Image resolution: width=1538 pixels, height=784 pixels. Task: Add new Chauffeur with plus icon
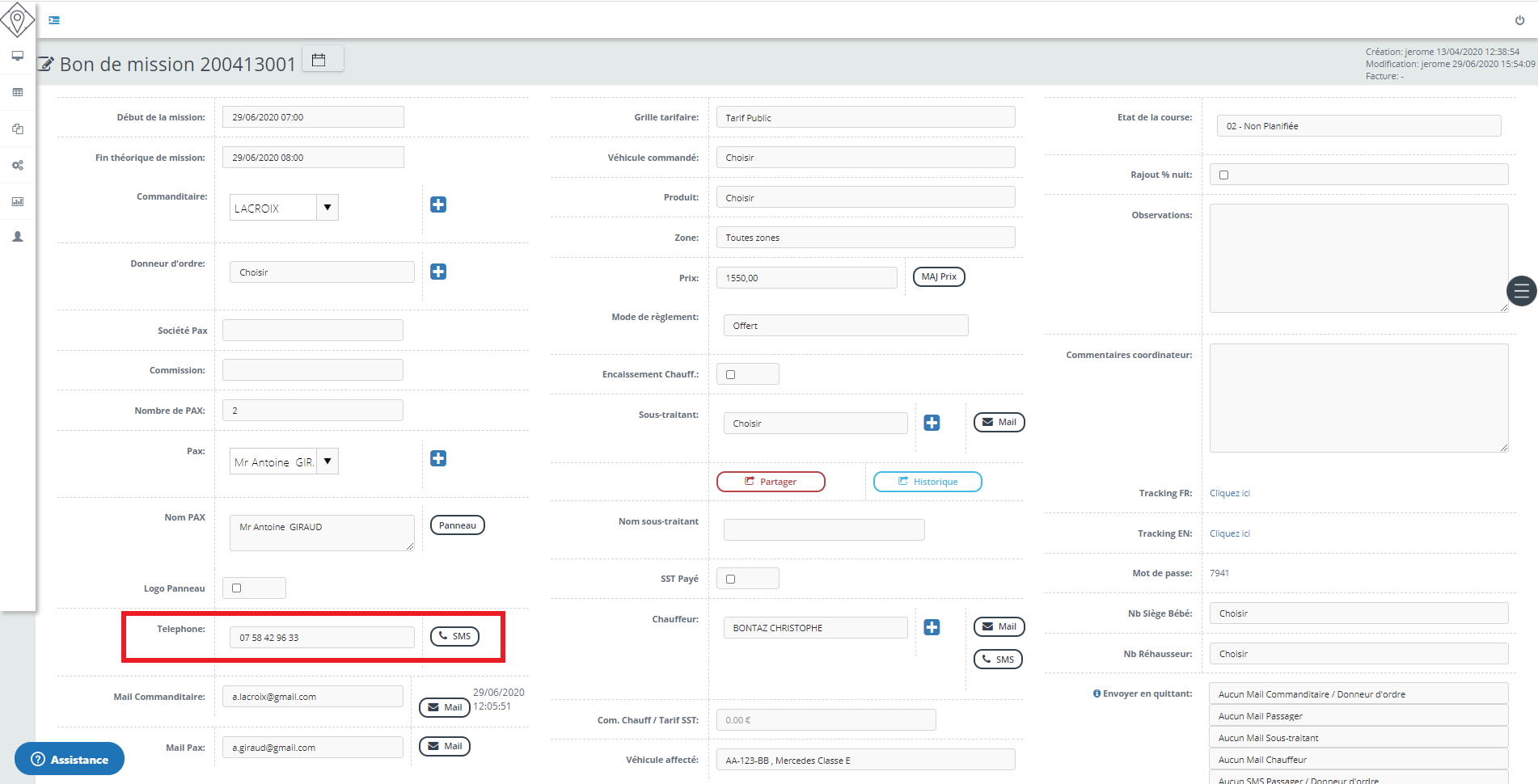pyautogui.click(x=932, y=627)
